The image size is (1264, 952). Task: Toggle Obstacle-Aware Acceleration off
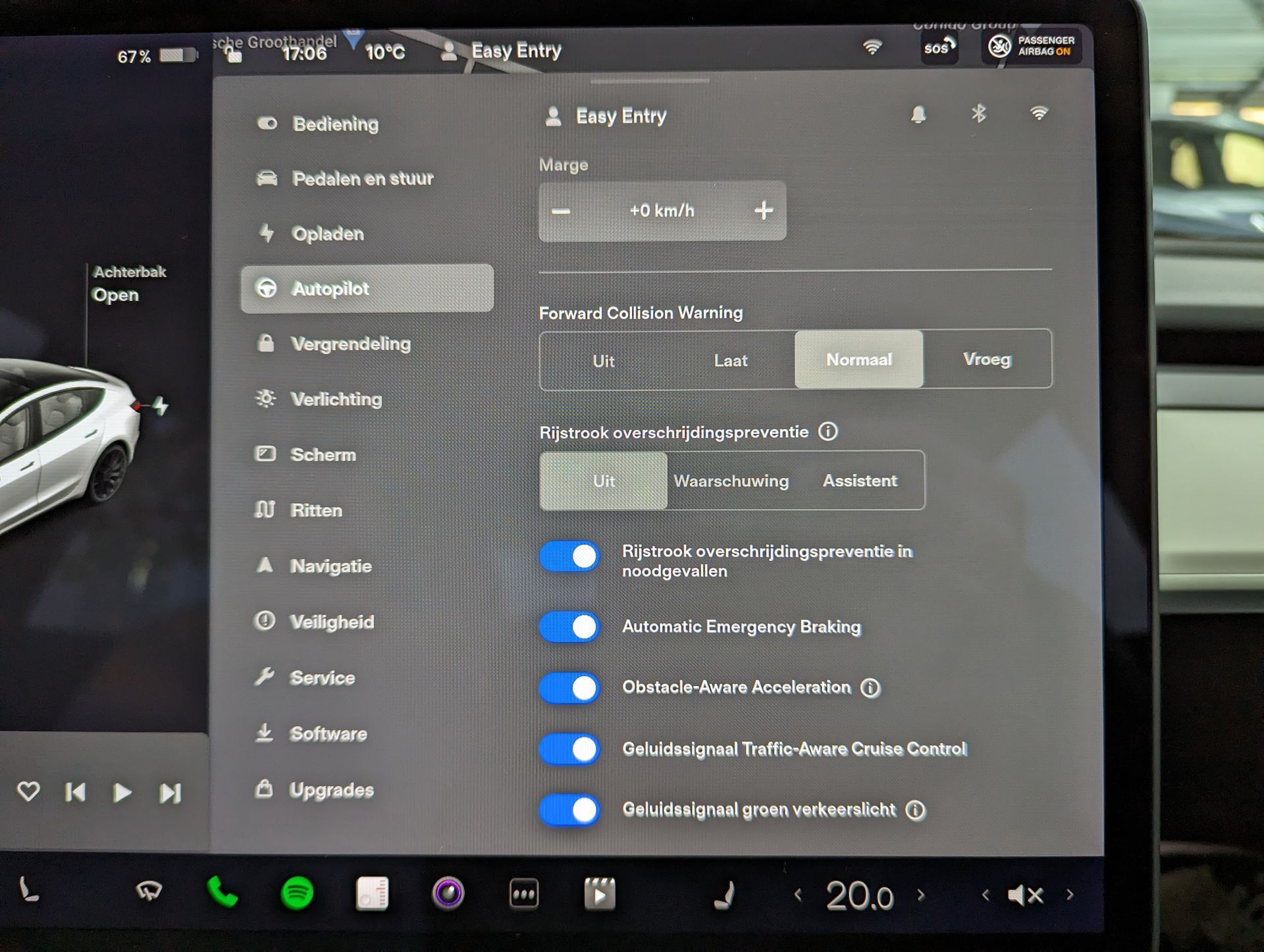pyautogui.click(x=570, y=688)
